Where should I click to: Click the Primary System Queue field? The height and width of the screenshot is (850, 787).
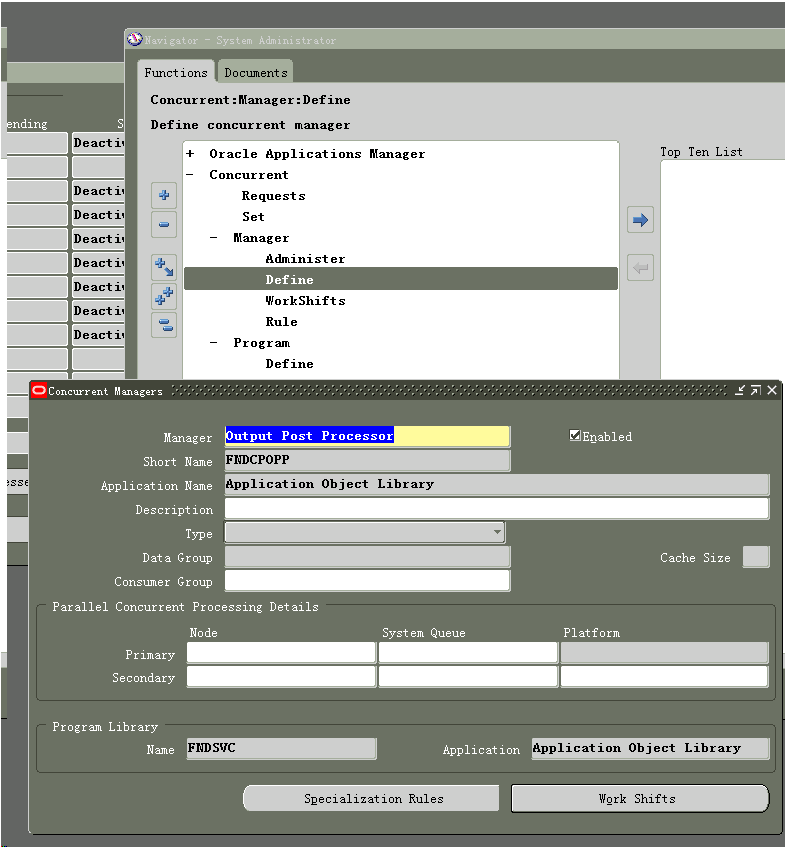468,653
